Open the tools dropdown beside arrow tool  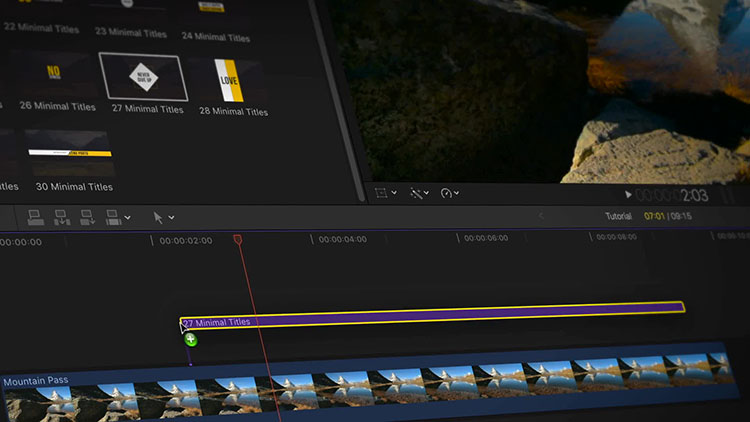coord(171,218)
